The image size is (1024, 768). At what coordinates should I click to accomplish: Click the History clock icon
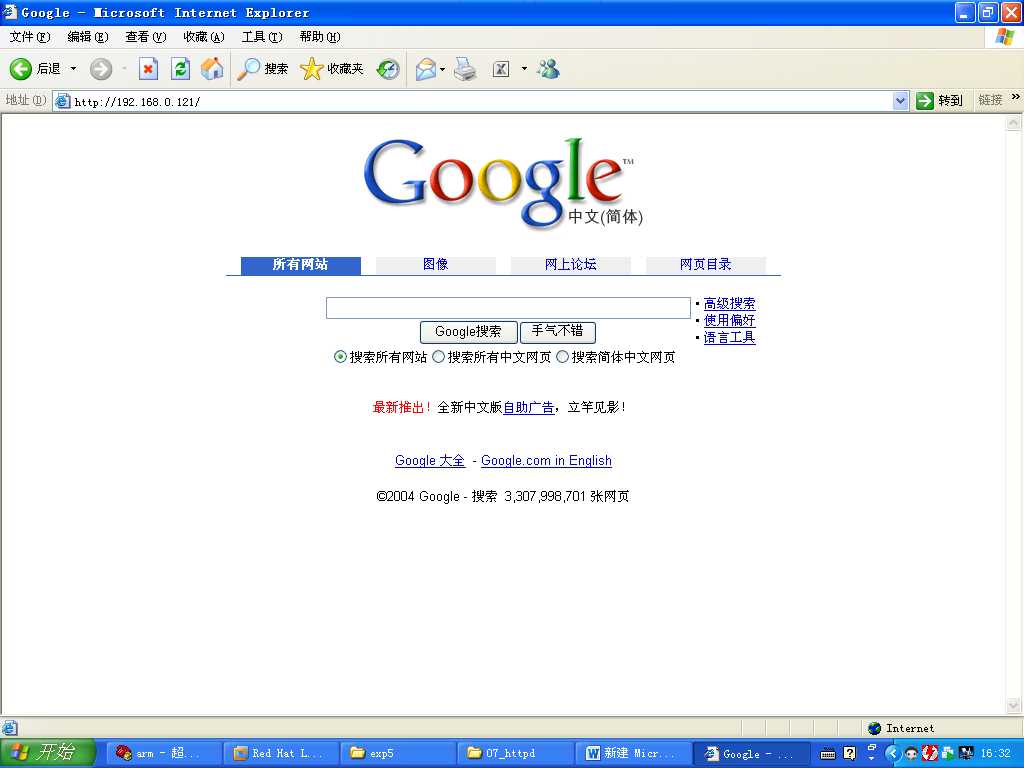(x=389, y=69)
